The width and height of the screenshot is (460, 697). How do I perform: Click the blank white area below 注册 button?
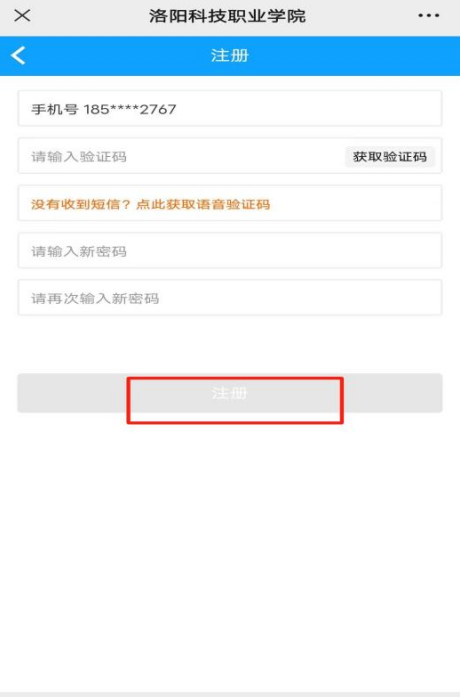(x=230, y=556)
